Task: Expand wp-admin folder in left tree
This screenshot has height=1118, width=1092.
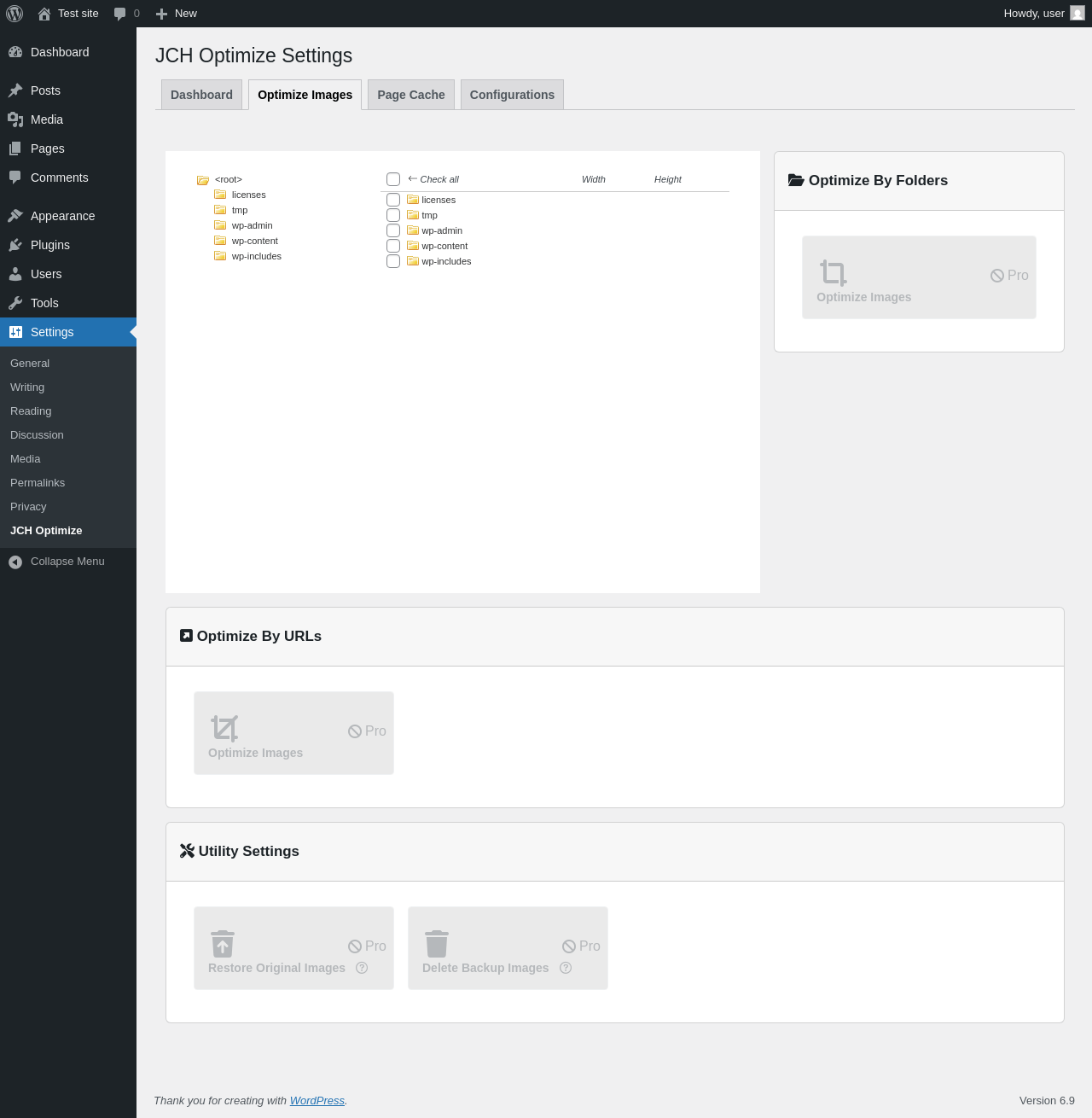Action: [220, 225]
